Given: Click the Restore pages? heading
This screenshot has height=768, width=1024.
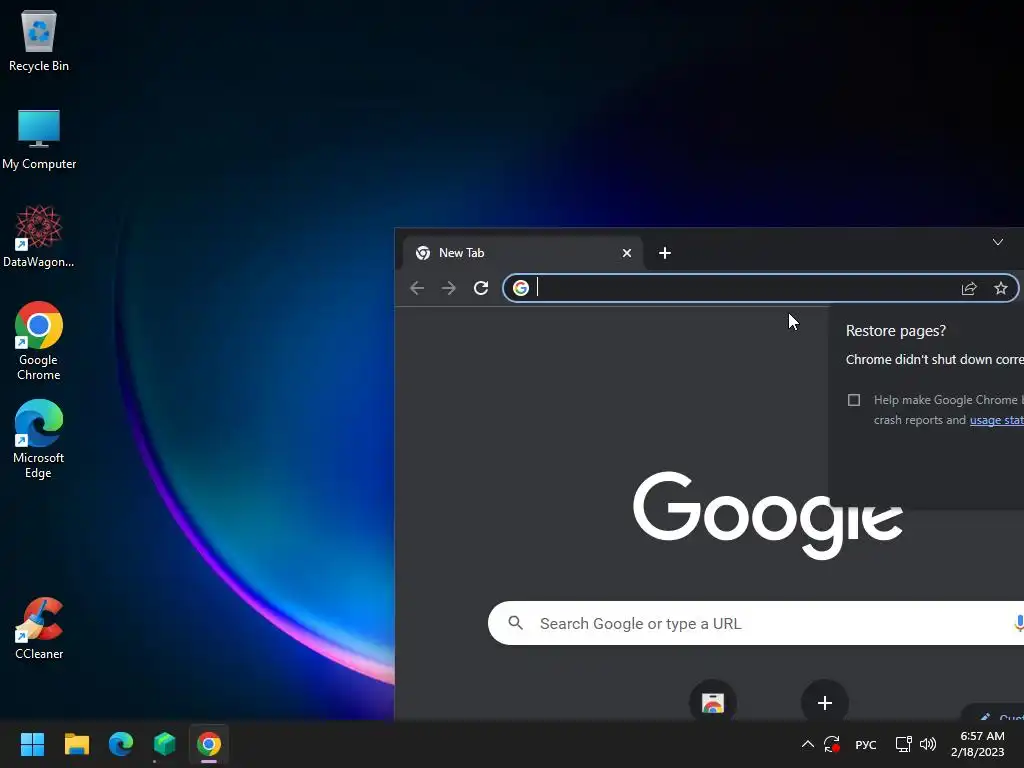Looking at the screenshot, I should [x=895, y=331].
